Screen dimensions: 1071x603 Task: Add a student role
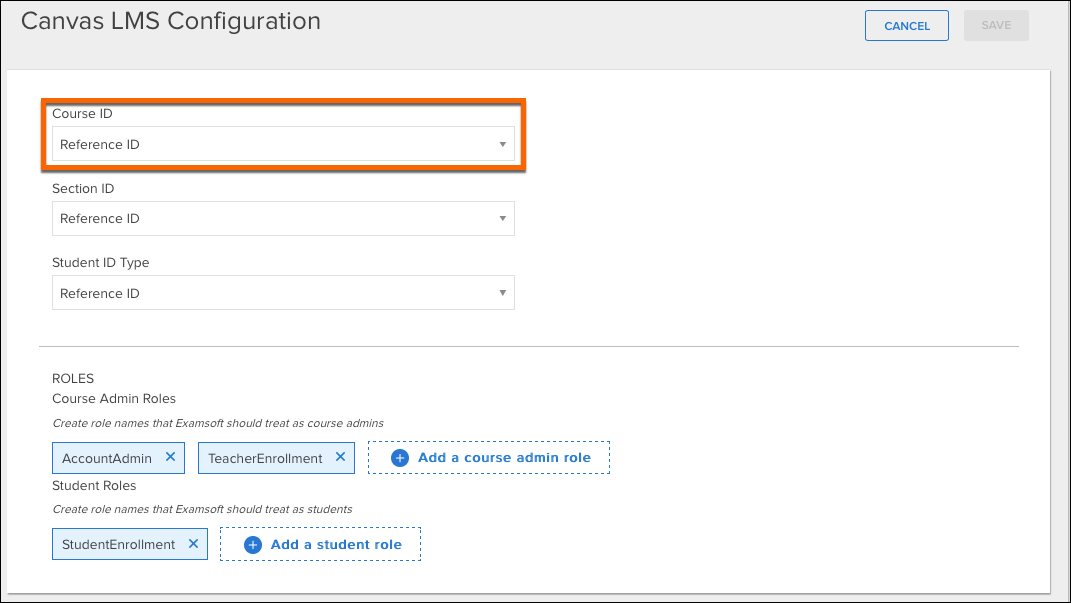click(320, 544)
